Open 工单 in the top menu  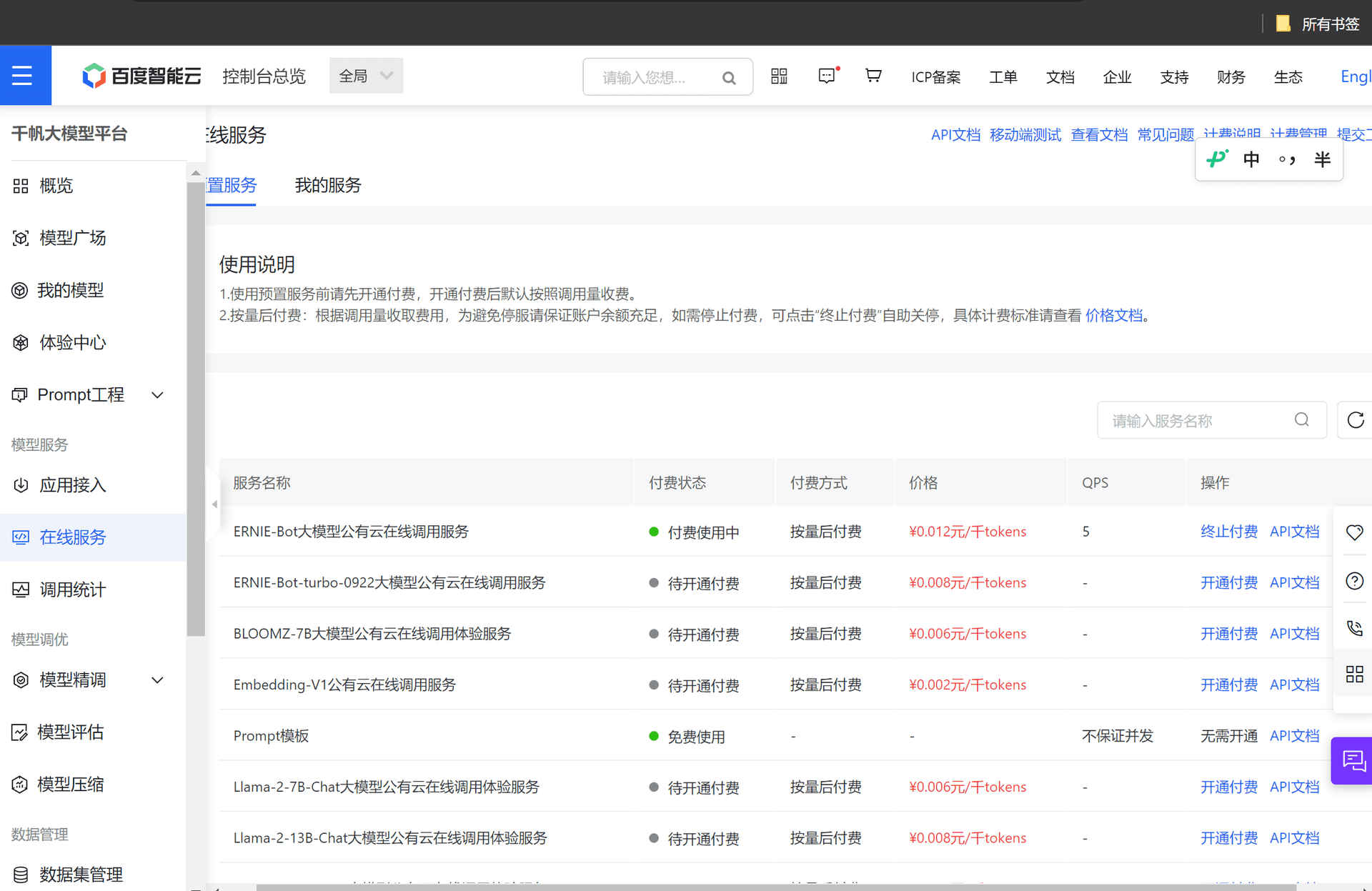(x=1003, y=77)
